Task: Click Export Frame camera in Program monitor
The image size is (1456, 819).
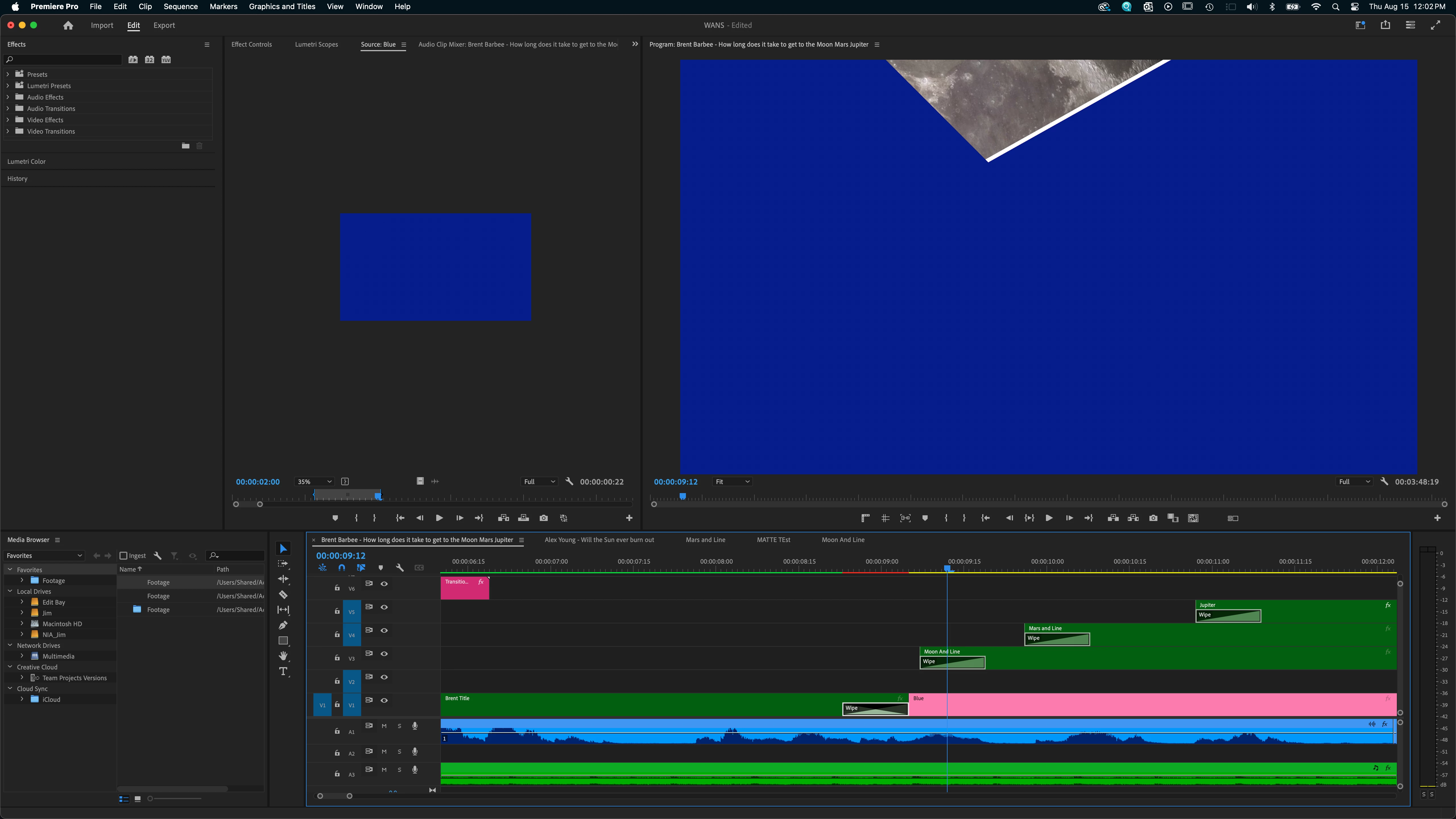Action: click(x=1153, y=518)
